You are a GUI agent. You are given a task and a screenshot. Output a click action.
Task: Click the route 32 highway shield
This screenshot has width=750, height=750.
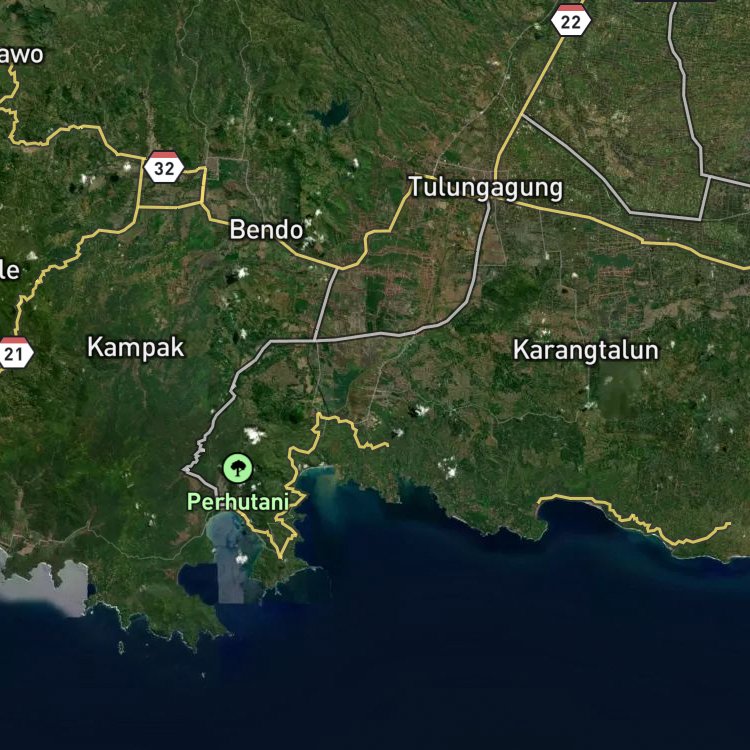tap(164, 167)
